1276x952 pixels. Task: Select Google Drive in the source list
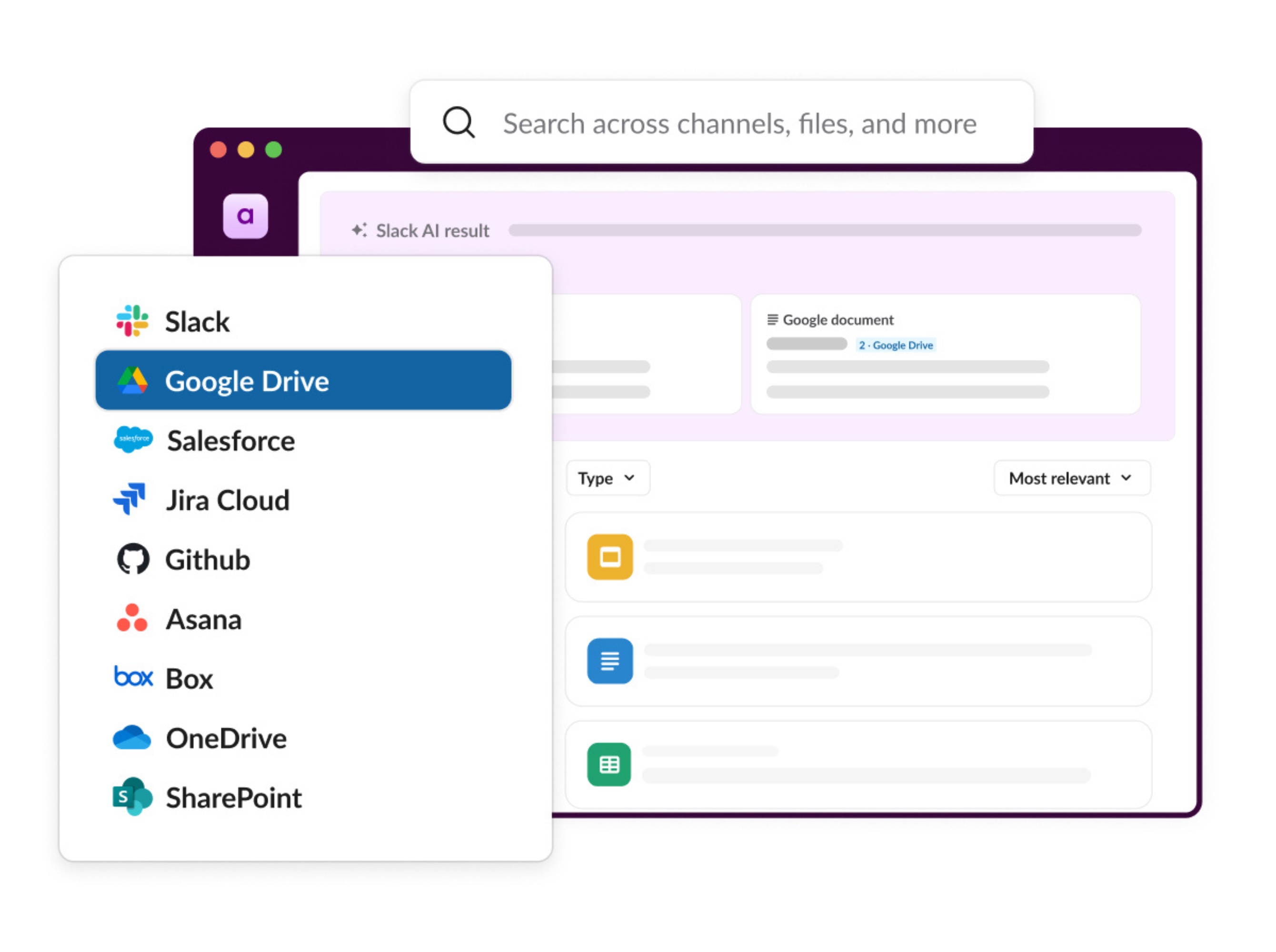303,380
